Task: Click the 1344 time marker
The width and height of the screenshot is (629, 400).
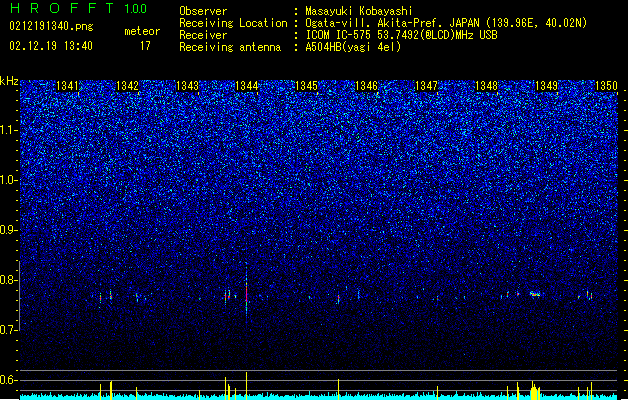Action: (x=247, y=86)
